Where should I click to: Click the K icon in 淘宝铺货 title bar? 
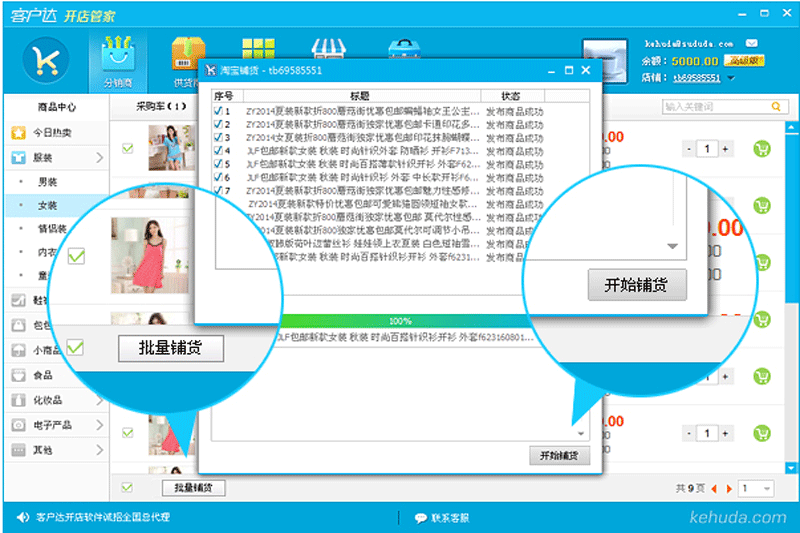tap(210, 70)
